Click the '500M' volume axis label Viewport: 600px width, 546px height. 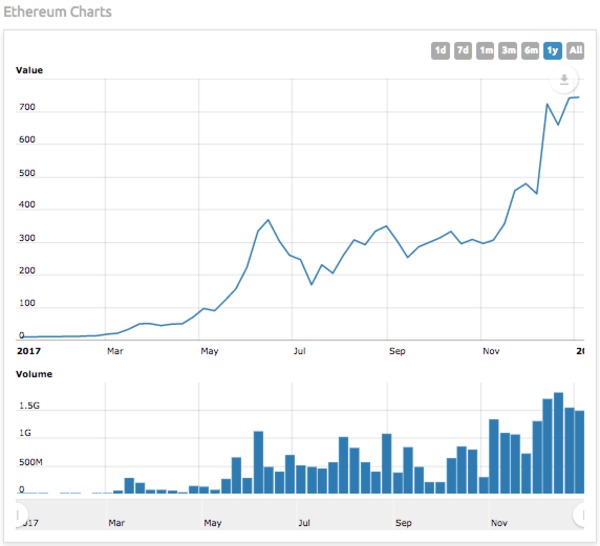point(31,462)
